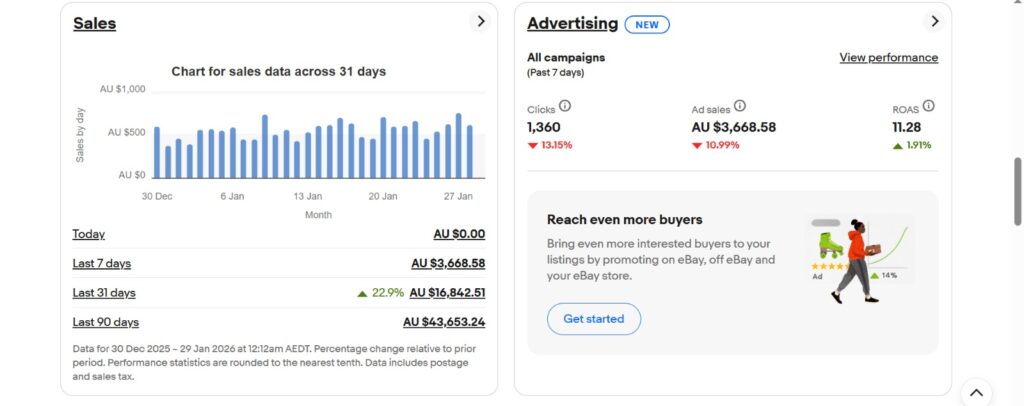Open the Sales heading link

tap(94, 23)
